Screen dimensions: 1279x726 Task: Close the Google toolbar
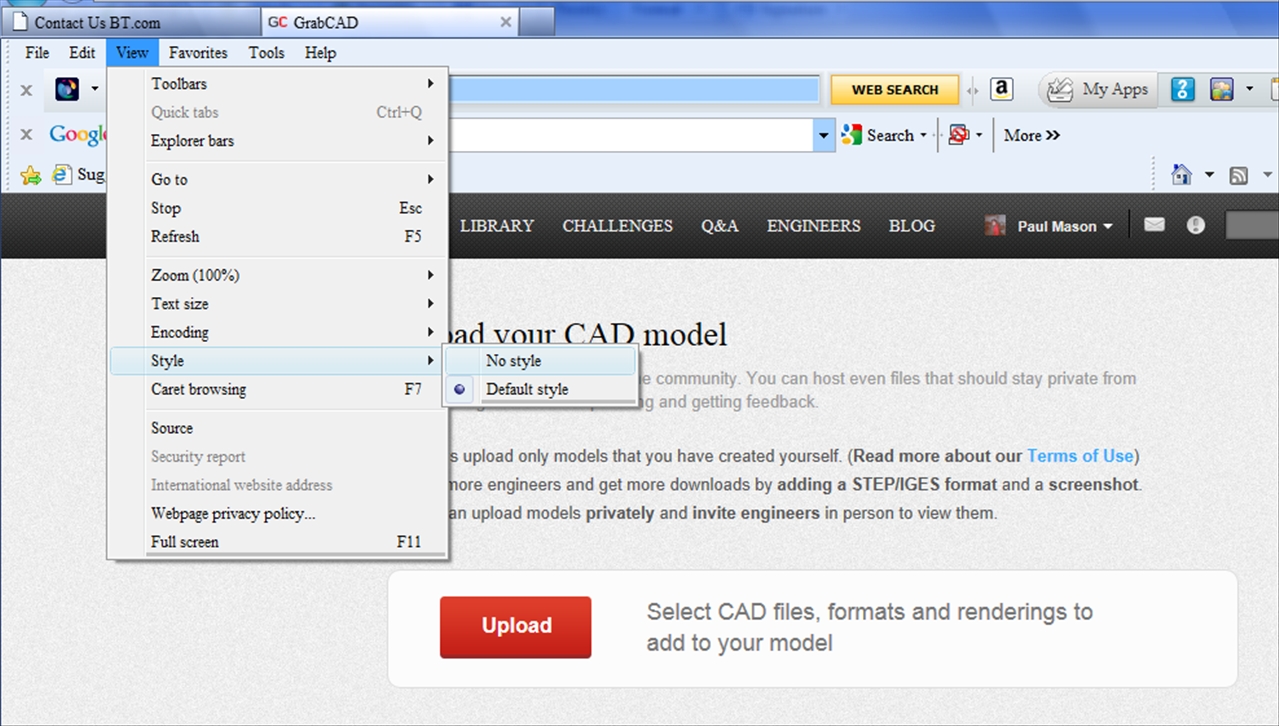[27, 135]
